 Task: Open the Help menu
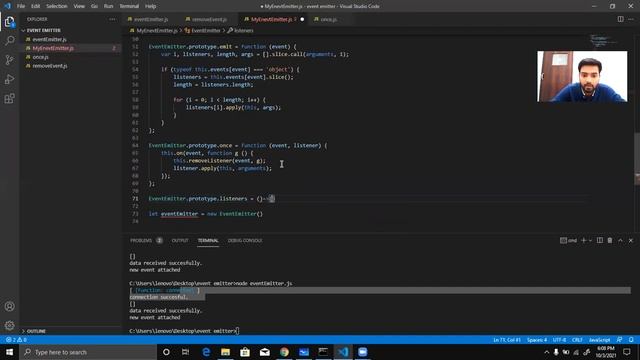151,6
